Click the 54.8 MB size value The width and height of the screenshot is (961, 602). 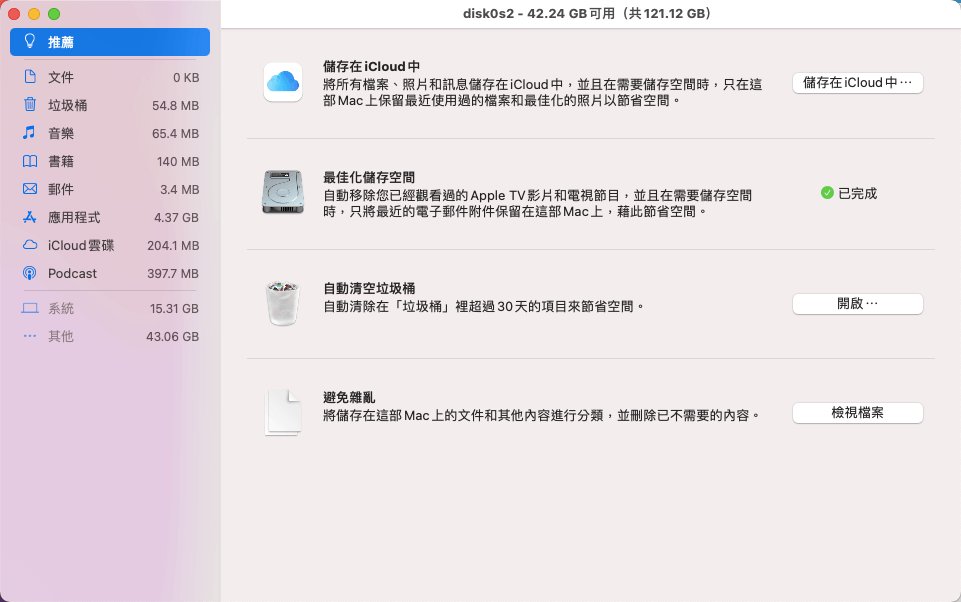click(x=175, y=105)
